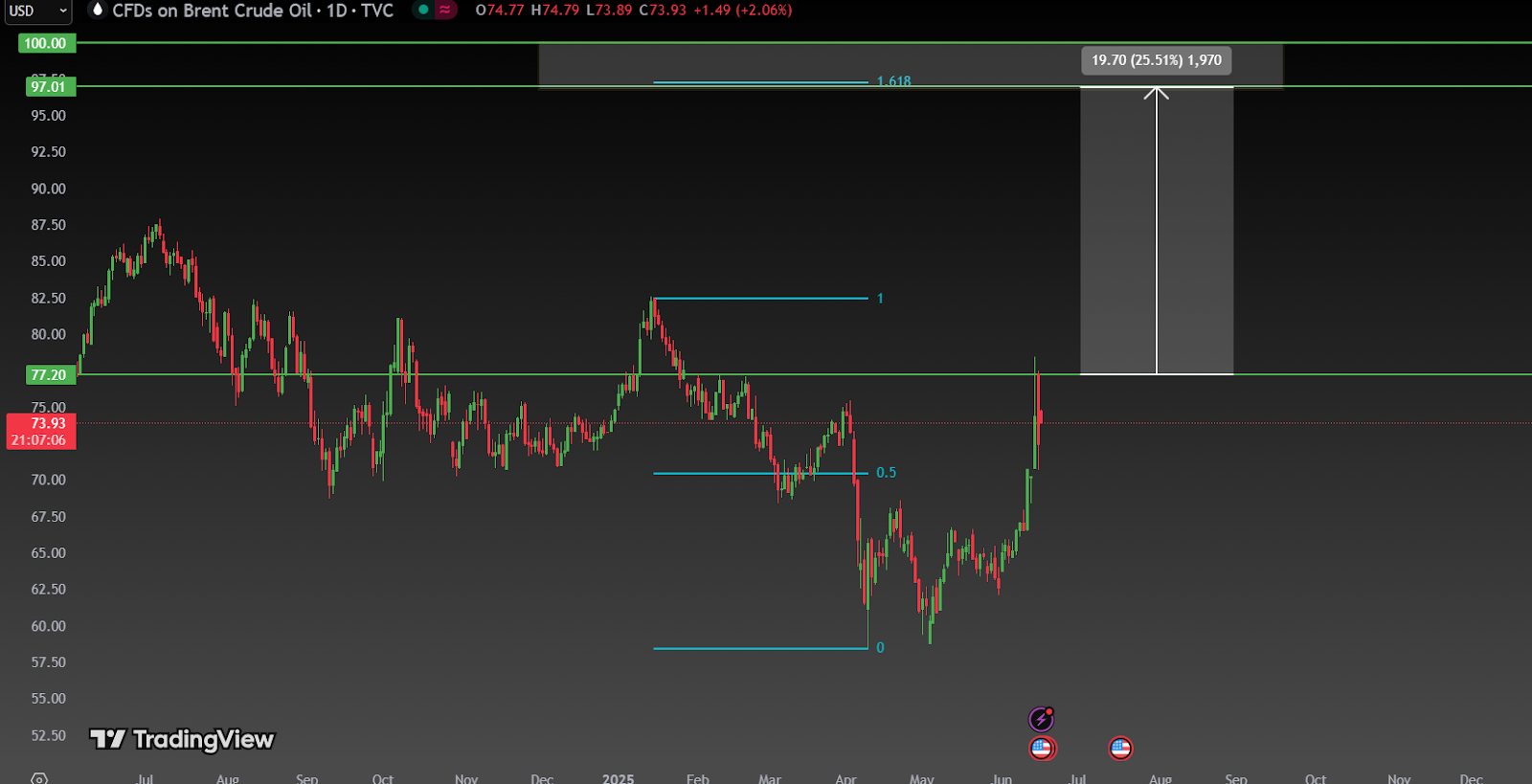The width and height of the screenshot is (1532, 784).
Task: Click the open value O74.77
Action: 500,11
